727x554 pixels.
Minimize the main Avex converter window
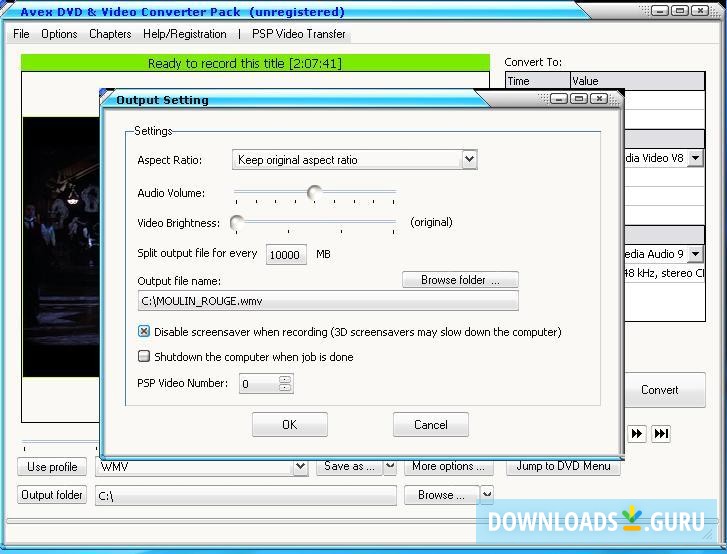[660, 10]
